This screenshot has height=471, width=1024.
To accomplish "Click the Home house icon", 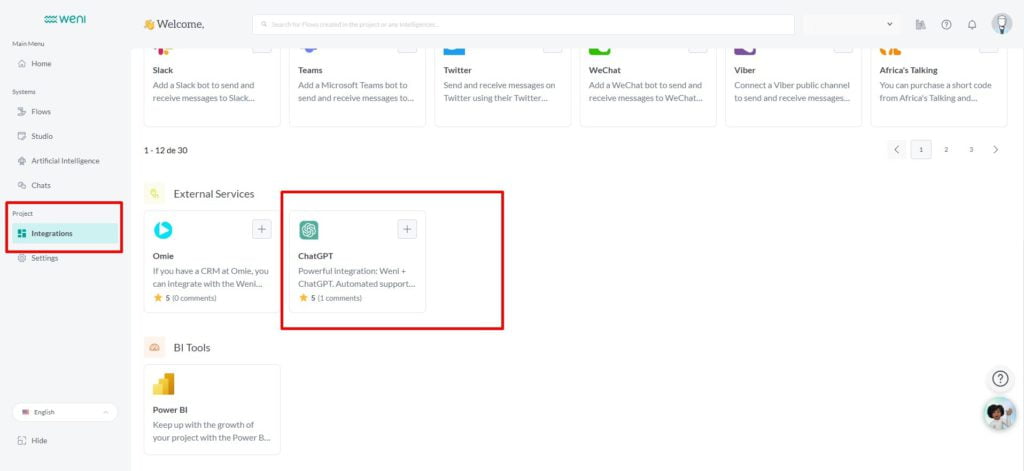I will pos(22,63).
